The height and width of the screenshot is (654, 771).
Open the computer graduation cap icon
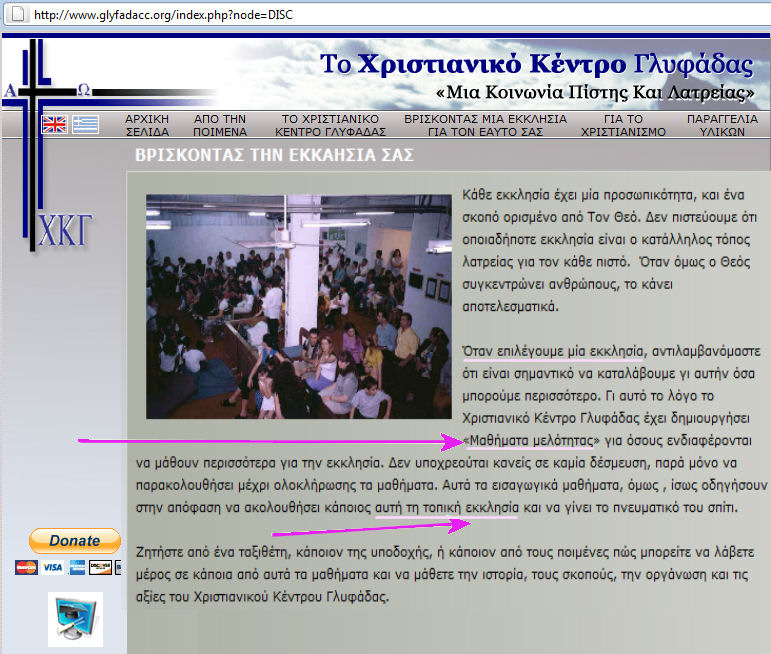pos(75,619)
